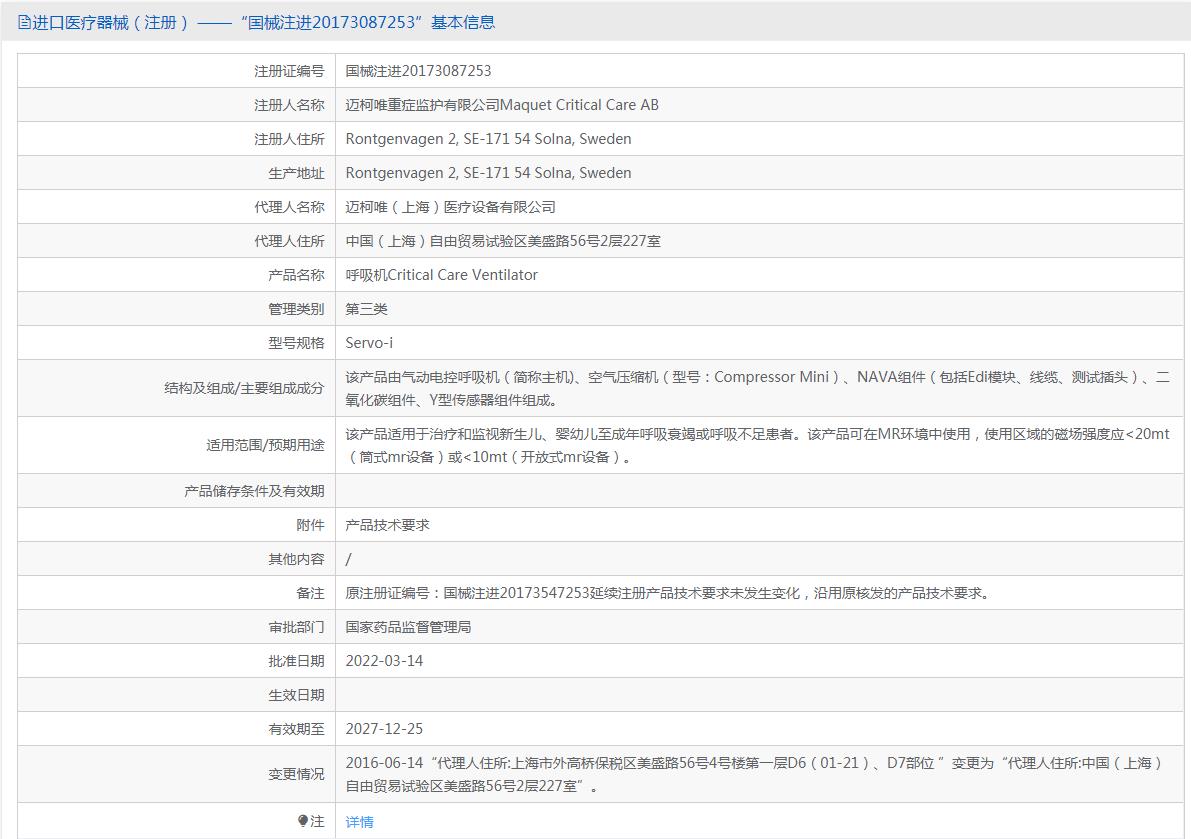Viewport: 1191px width, 839px height.
Task: Select the 变更情况 label
Action: pyautogui.click(x=296, y=774)
